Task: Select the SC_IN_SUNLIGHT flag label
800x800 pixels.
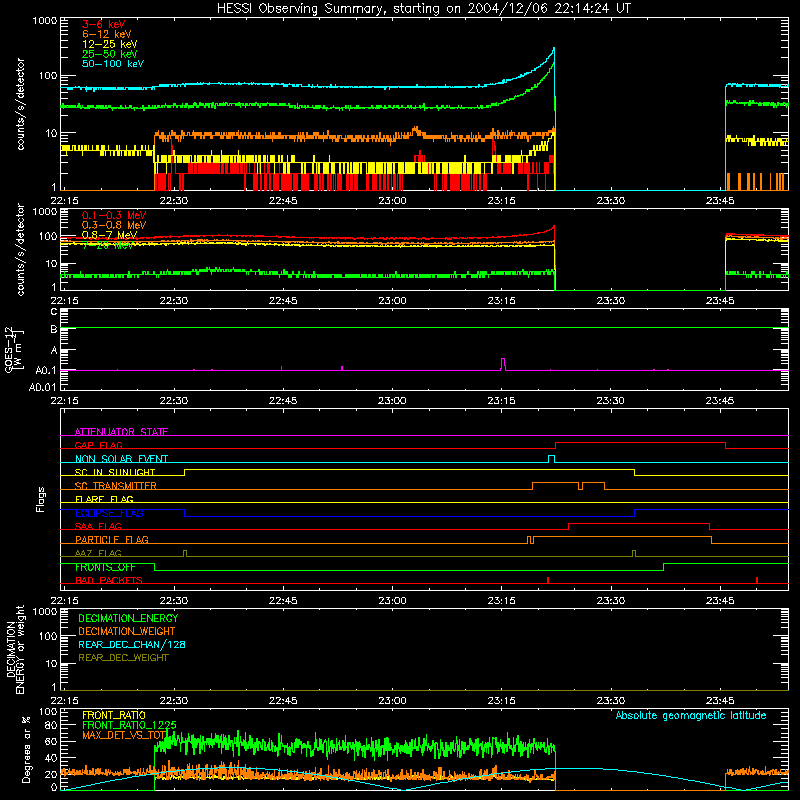Action: click(x=115, y=472)
